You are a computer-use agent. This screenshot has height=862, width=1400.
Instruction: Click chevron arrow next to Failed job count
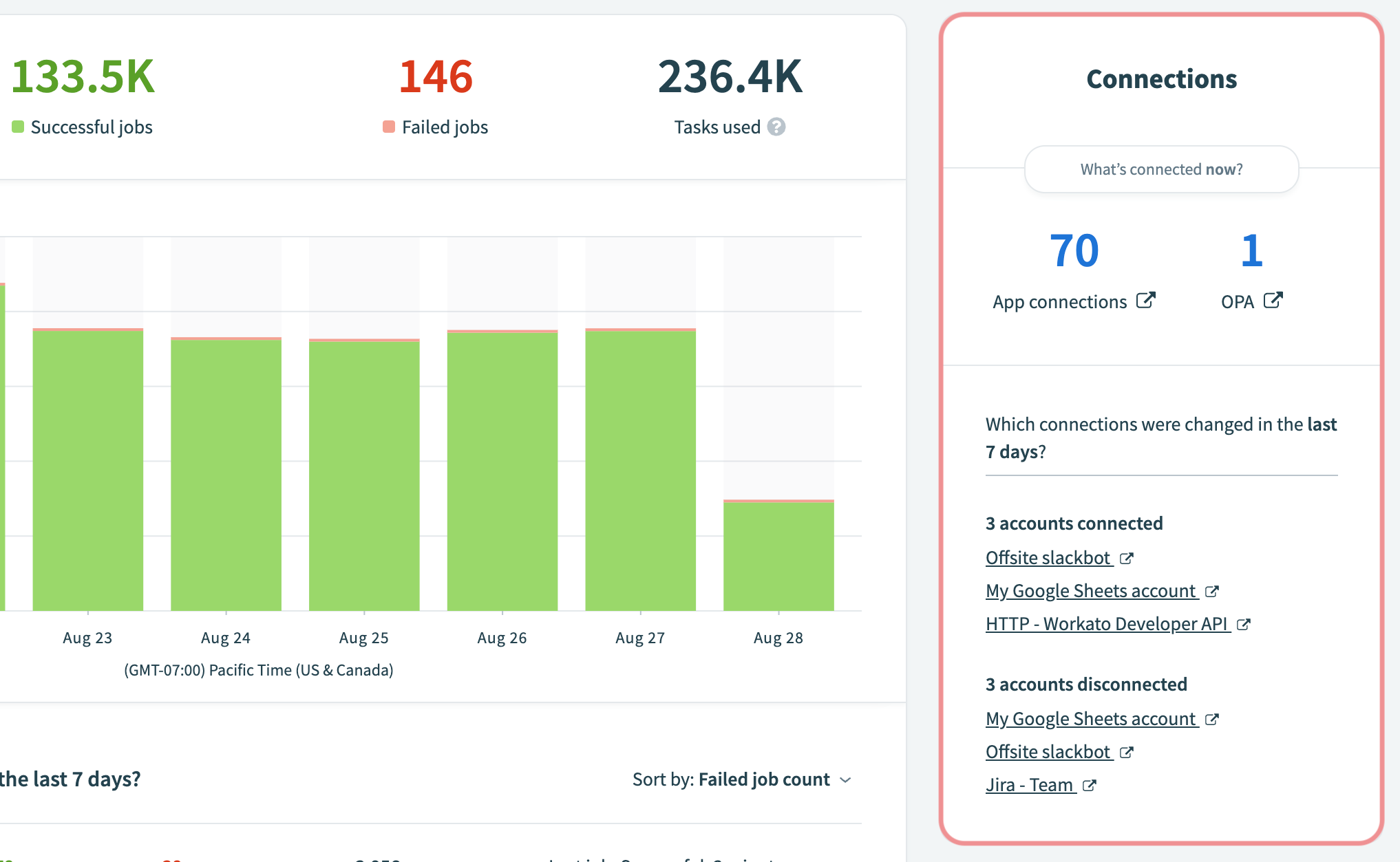tap(846, 780)
